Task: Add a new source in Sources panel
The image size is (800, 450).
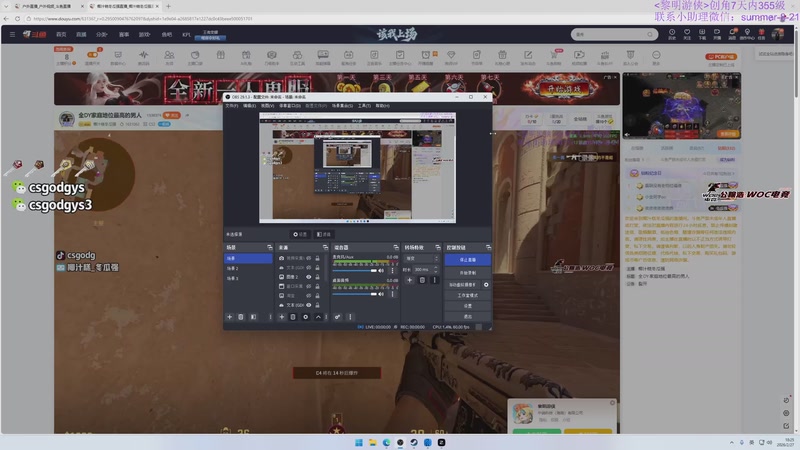Action: [282, 317]
